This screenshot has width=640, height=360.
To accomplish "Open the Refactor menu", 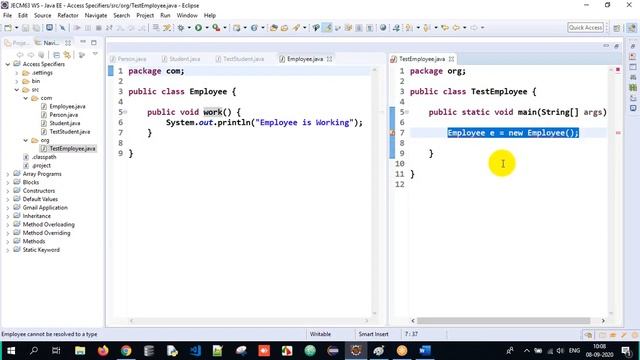I will coord(68,16).
